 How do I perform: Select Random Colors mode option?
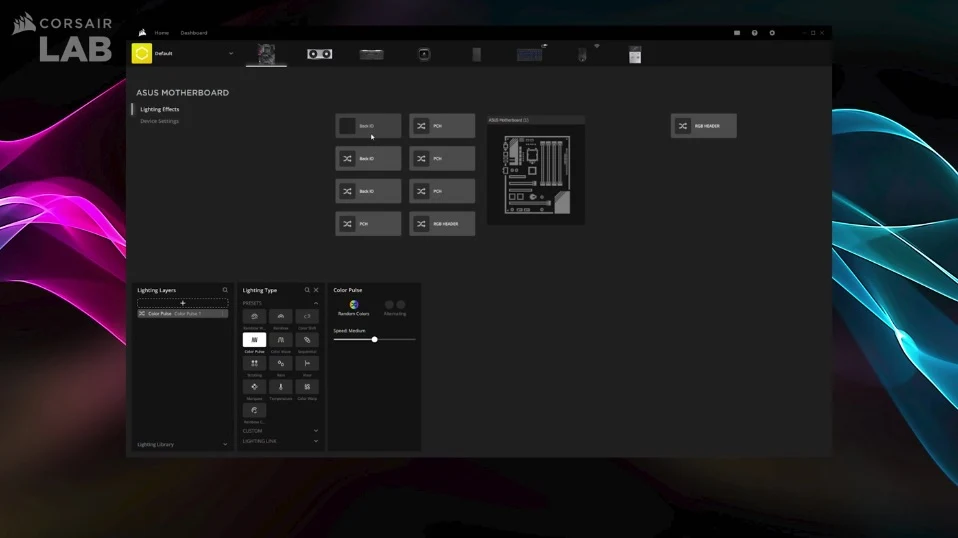[354, 308]
